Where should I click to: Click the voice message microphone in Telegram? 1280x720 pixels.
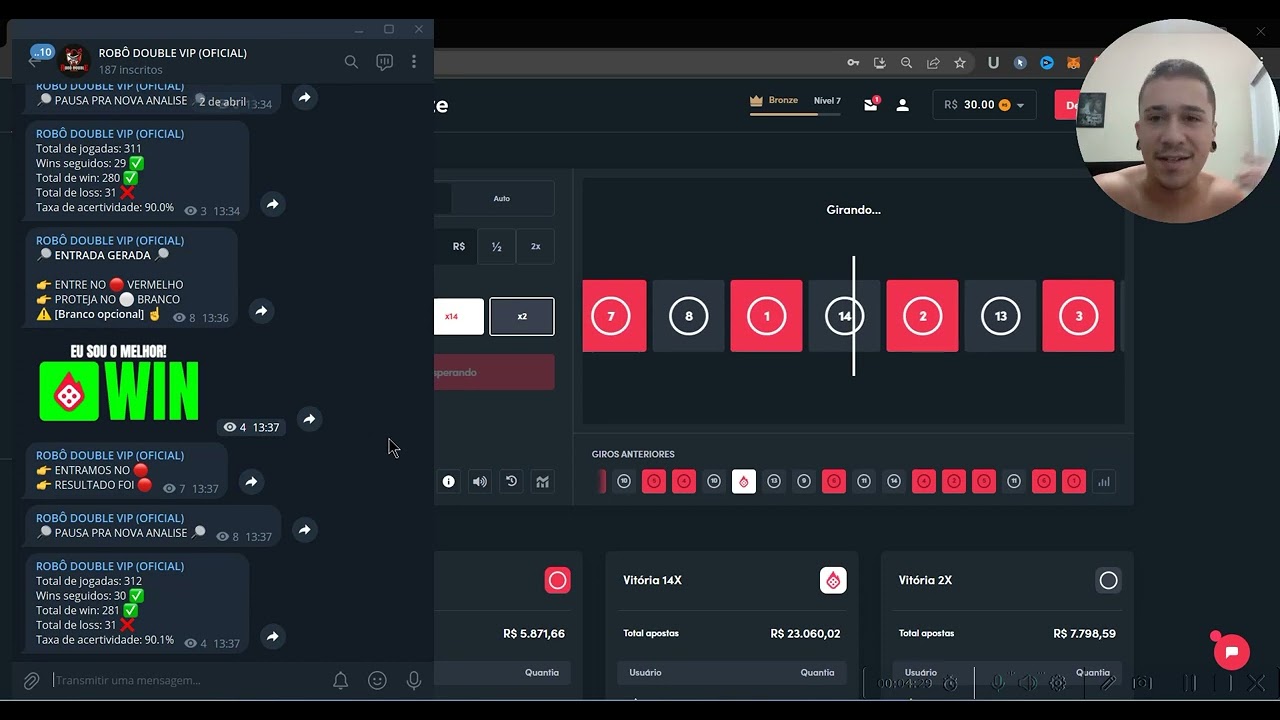[414, 681]
